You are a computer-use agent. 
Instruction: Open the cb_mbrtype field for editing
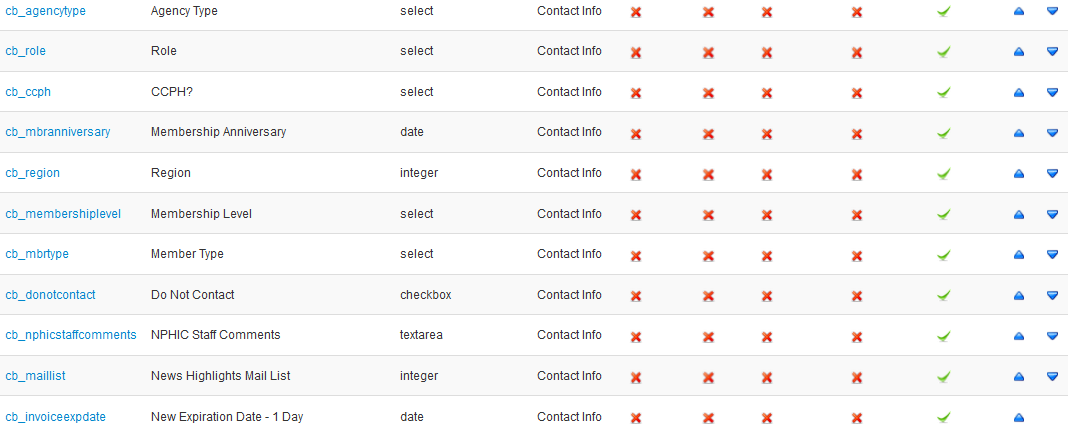[37, 254]
